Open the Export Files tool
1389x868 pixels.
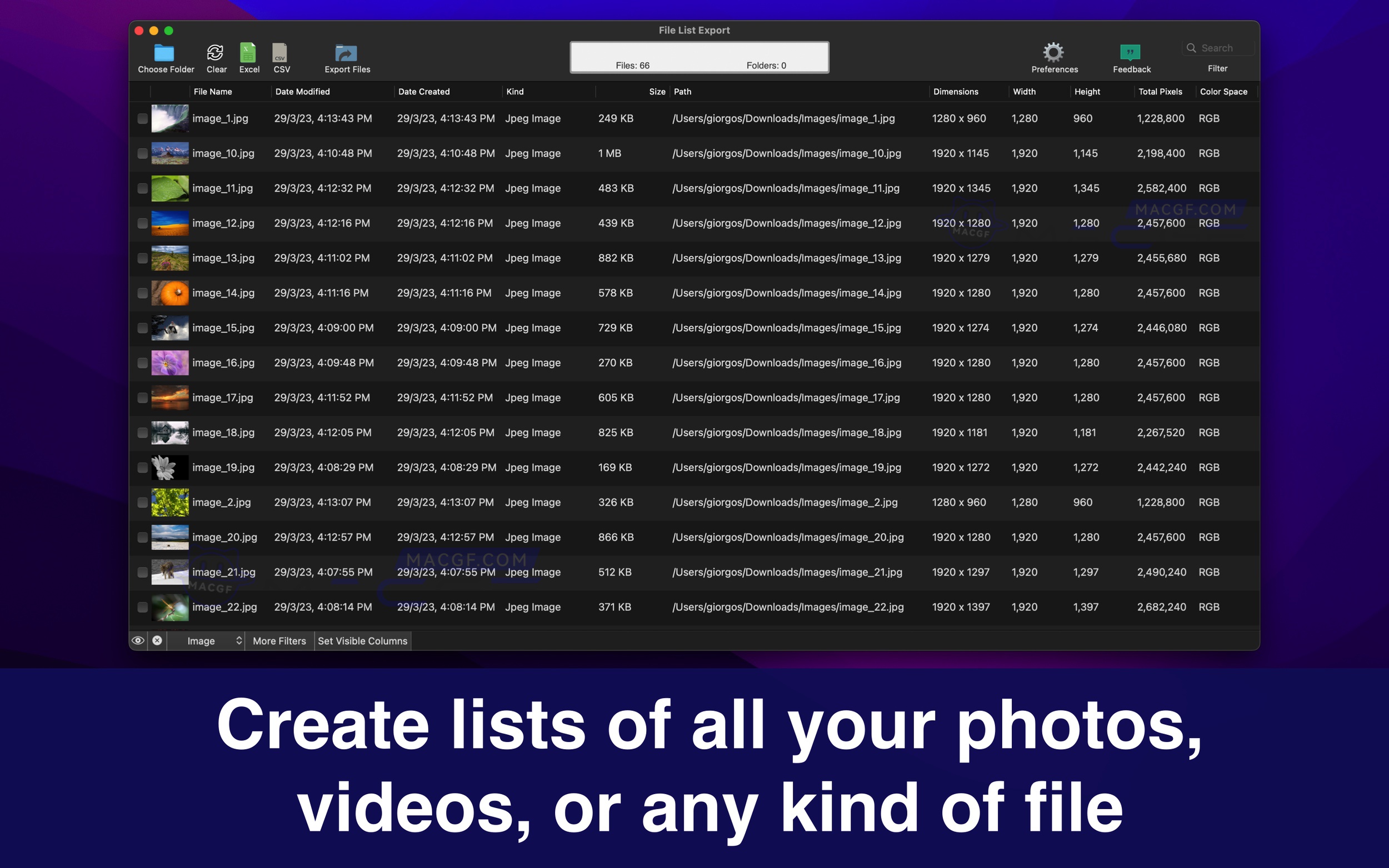pos(346,53)
